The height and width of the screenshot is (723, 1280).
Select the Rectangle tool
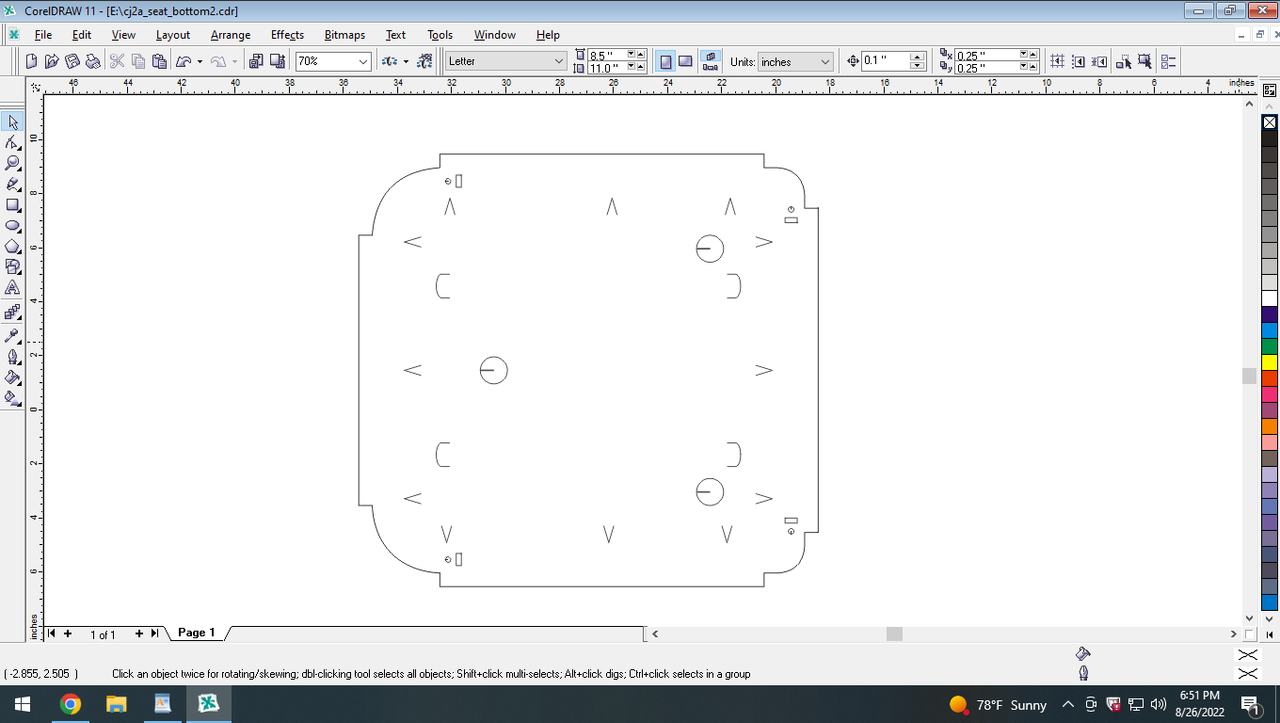coord(13,205)
